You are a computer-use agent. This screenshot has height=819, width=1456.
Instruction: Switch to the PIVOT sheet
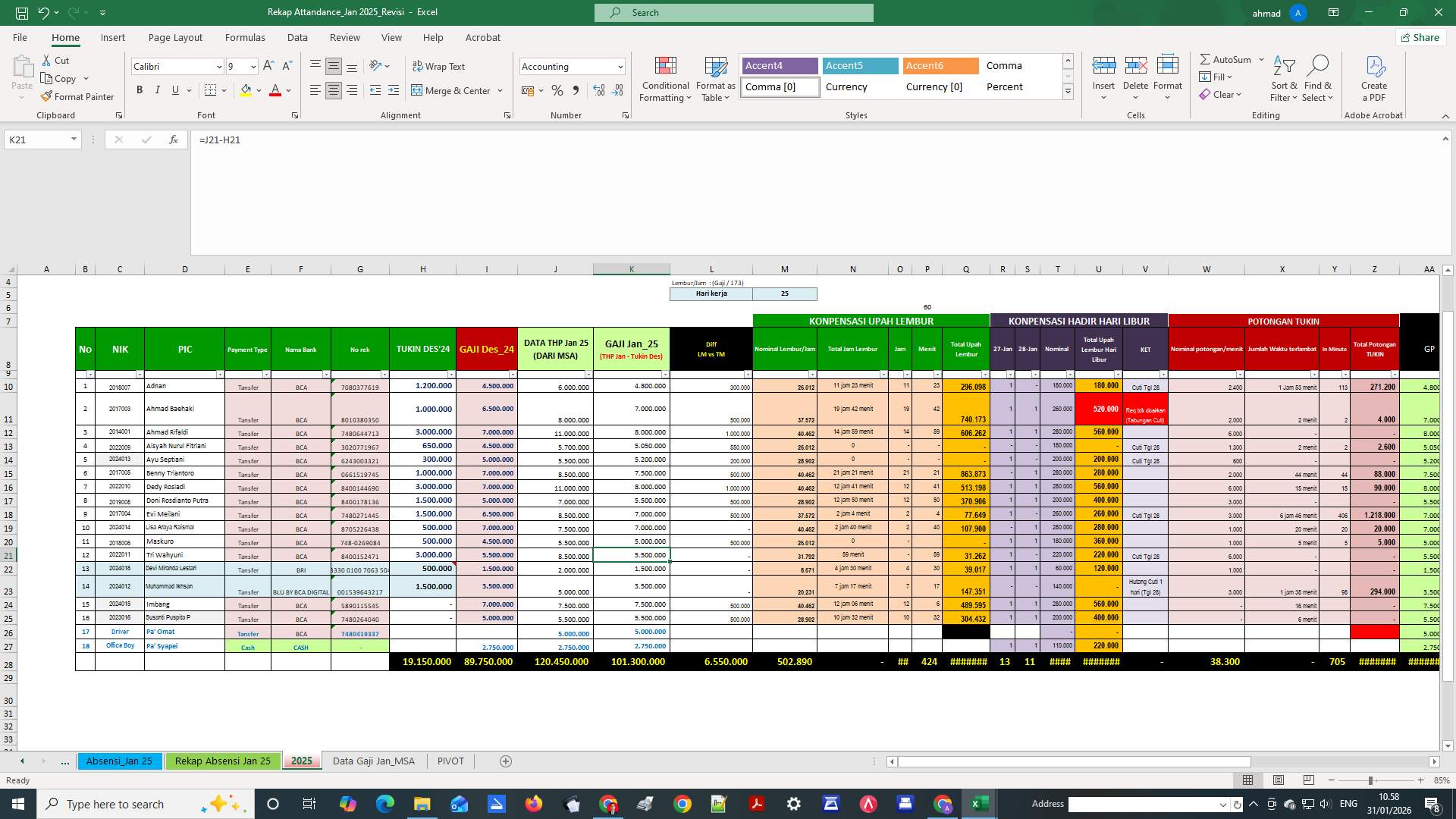450,761
